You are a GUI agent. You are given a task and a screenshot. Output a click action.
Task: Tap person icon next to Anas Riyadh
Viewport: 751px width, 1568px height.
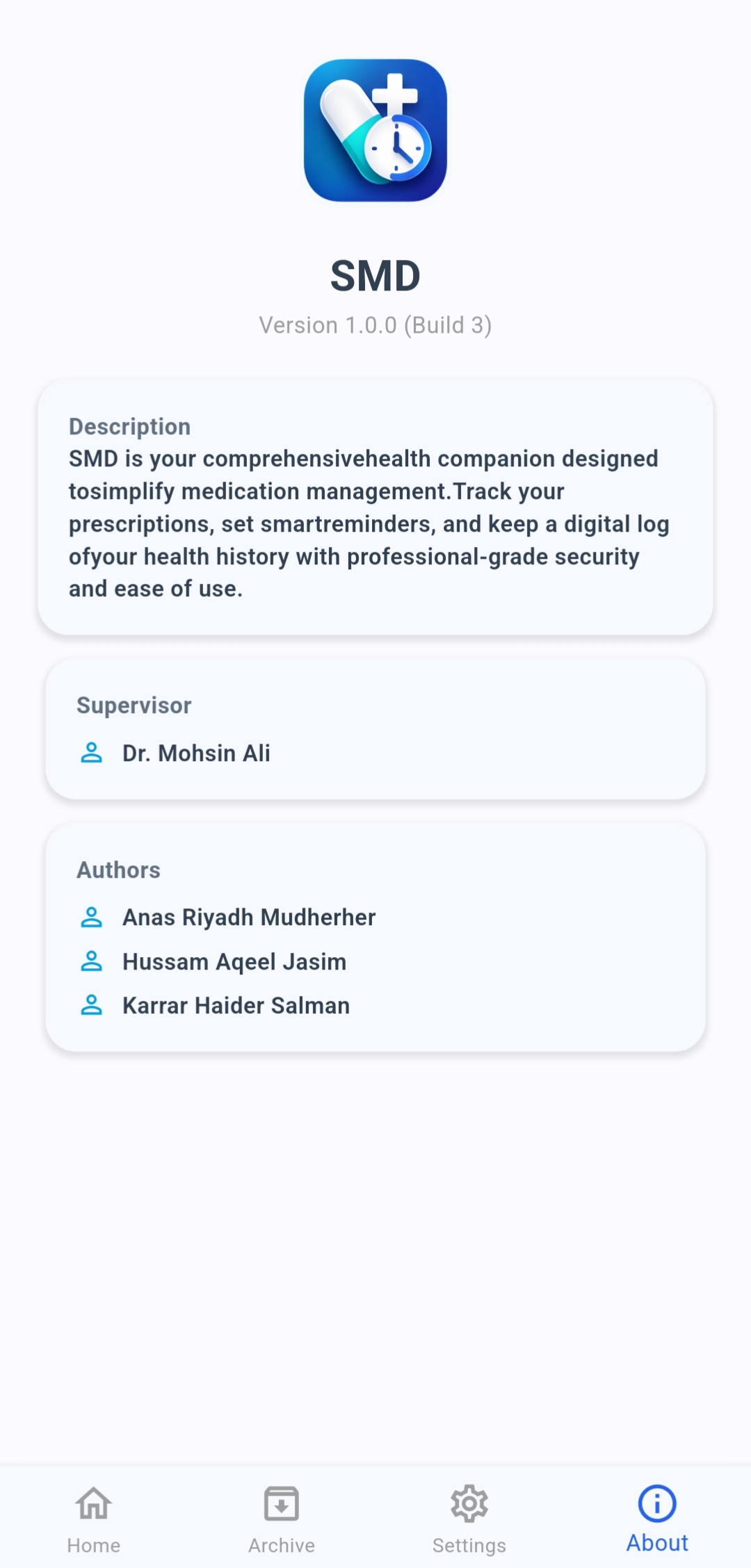tap(92, 917)
